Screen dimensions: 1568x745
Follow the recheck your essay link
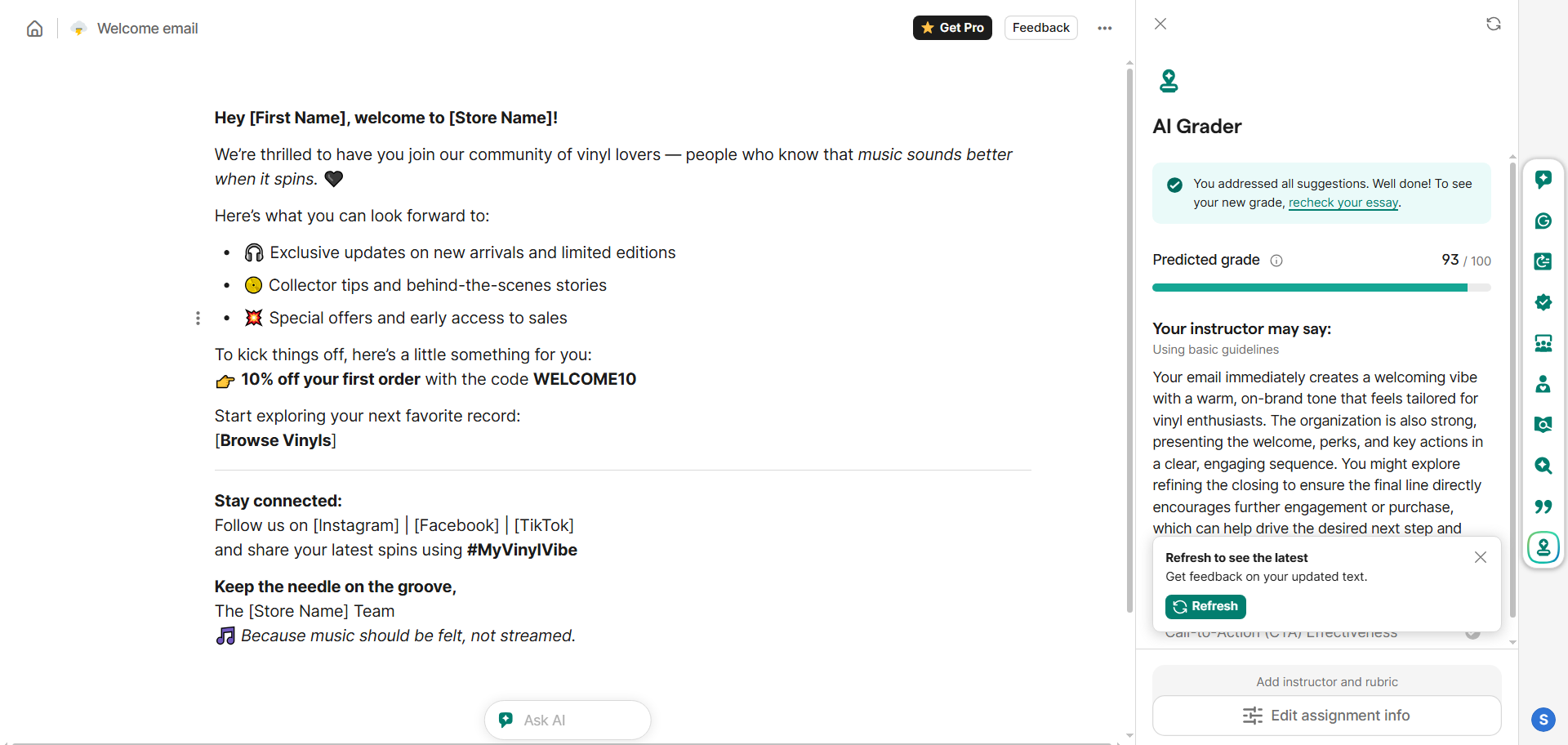(x=1343, y=203)
